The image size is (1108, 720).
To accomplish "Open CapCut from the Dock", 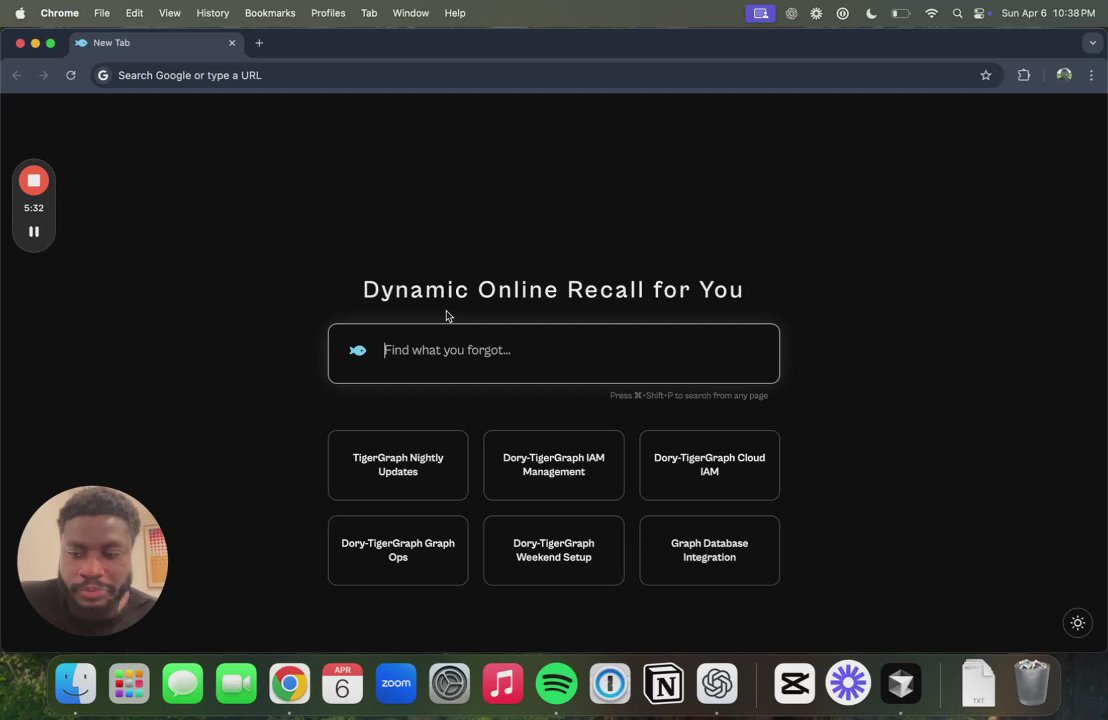I will [x=794, y=683].
